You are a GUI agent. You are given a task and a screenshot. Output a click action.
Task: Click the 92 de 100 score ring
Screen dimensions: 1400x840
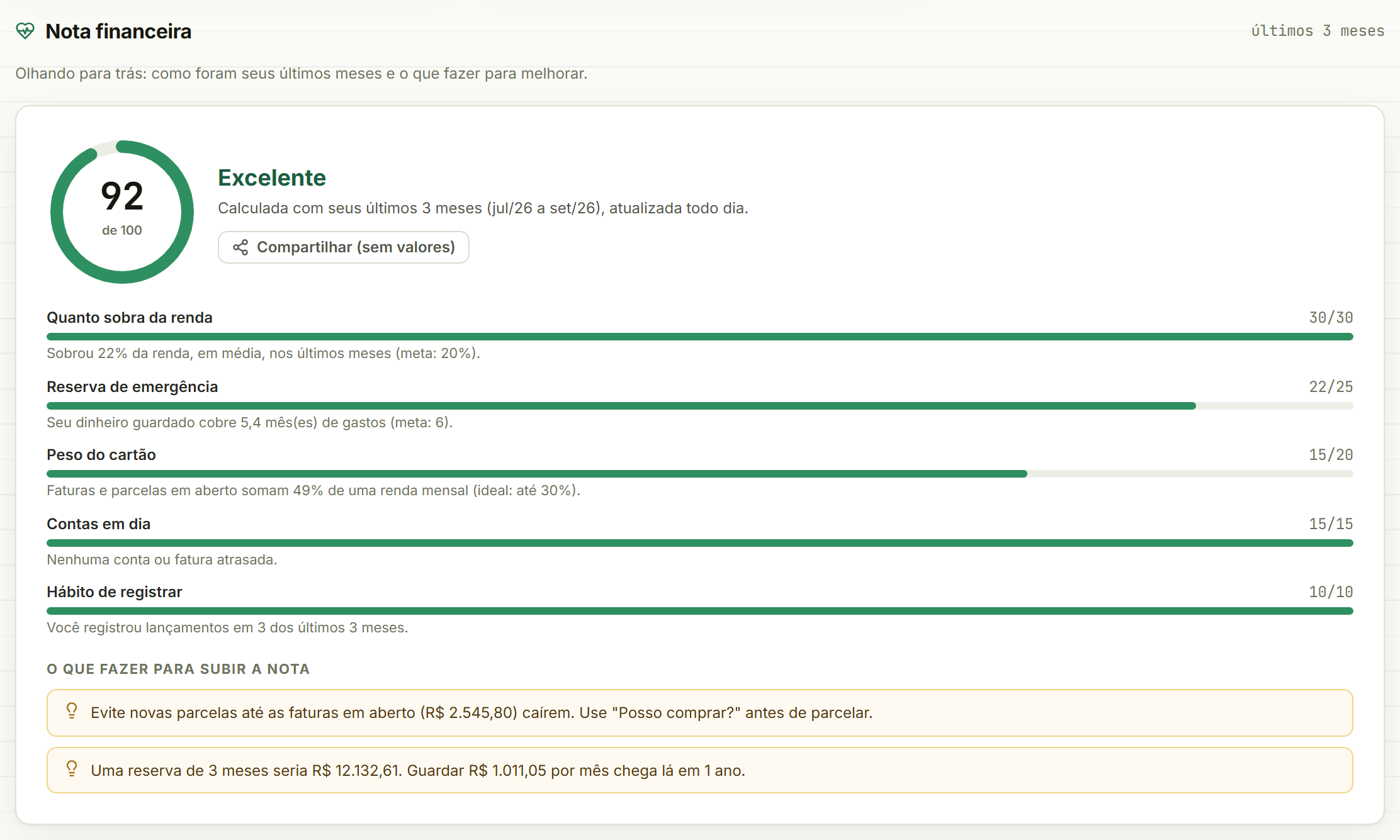coord(122,212)
